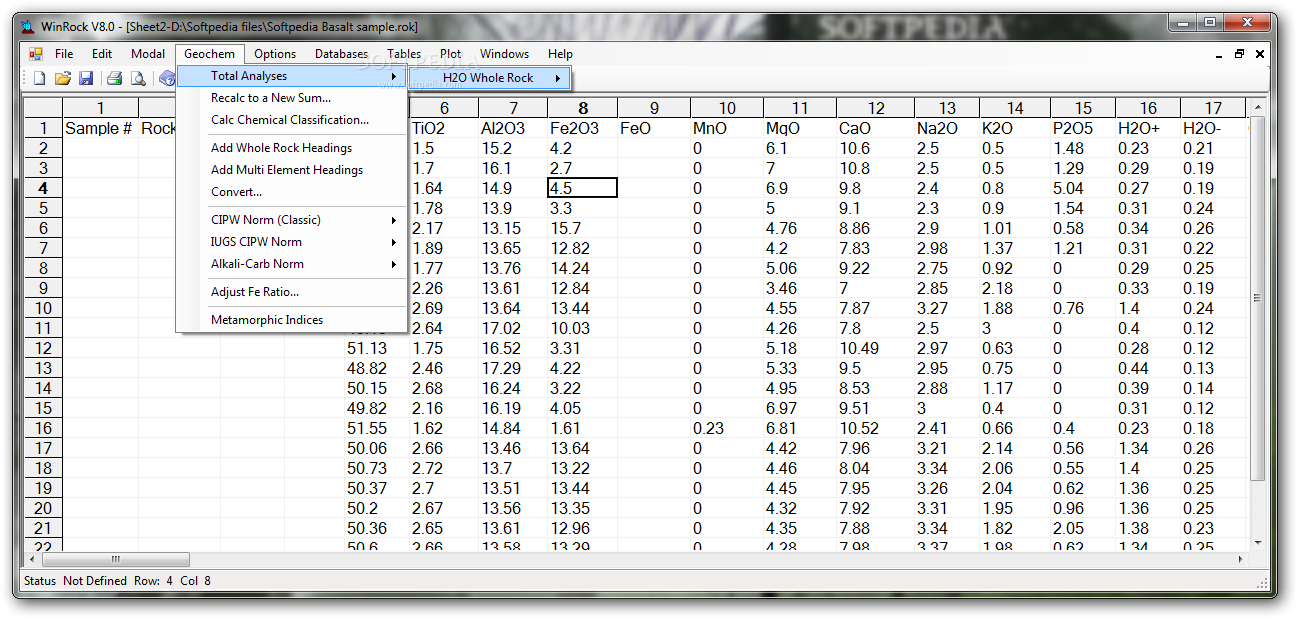The image size is (1298, 619).
Task: Click the 'H2O+' header cell
Action: 1148,128
